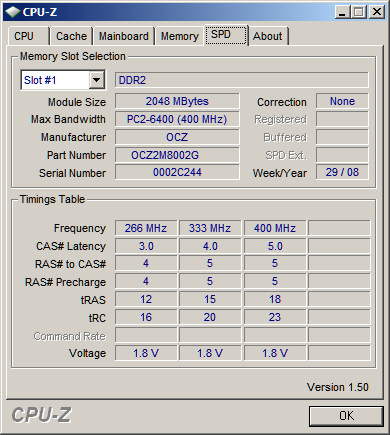The image size is (390, 435).
Task: Click the Manufacturer field showing OCZ
Action: coord(177,137)
